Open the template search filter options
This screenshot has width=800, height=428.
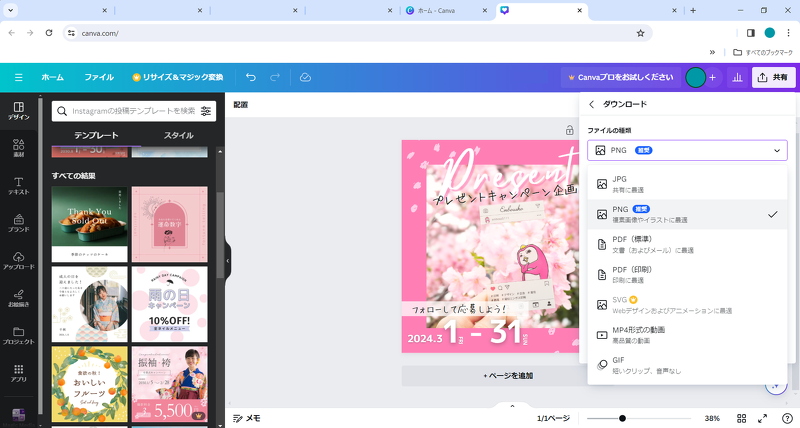click(x=206, y=111)
